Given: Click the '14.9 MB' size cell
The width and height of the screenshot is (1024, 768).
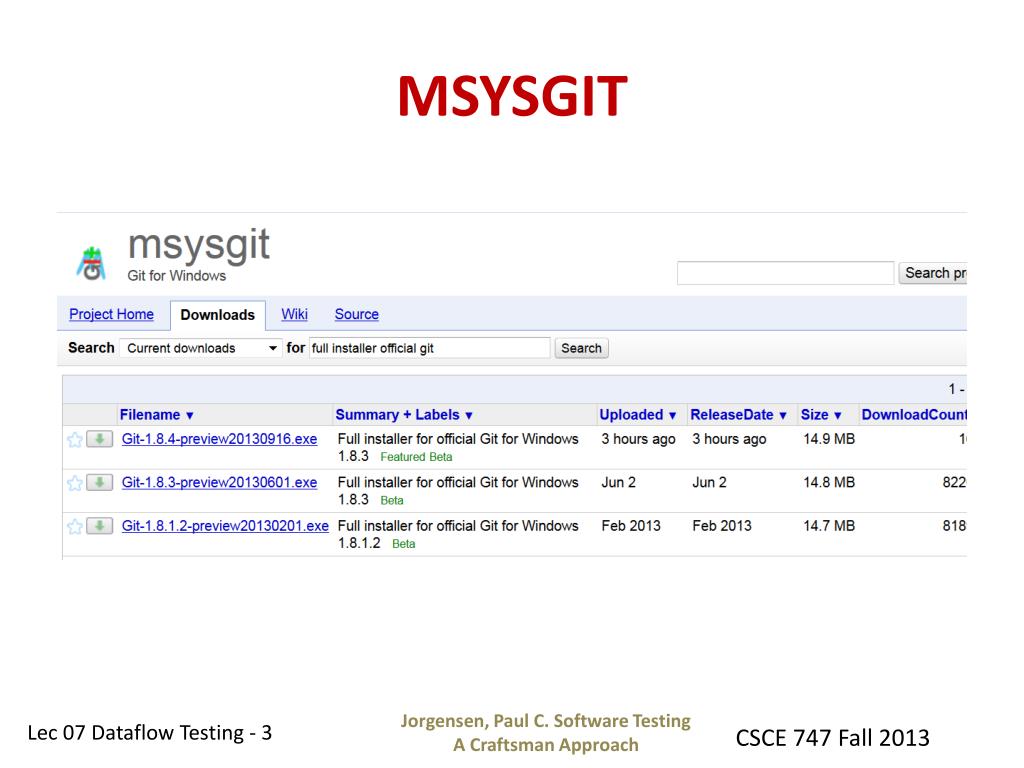Looking at the screenshot, I should (829, 439).
